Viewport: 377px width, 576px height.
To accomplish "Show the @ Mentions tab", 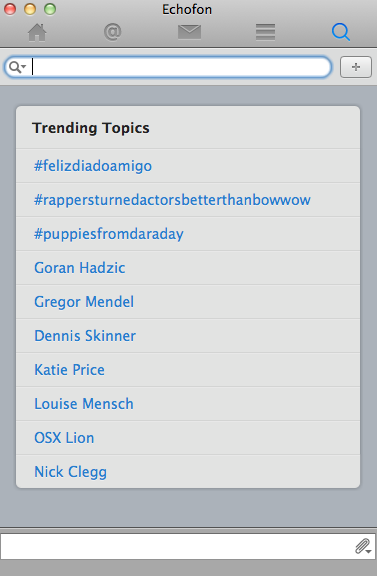I will pos(112,32).
